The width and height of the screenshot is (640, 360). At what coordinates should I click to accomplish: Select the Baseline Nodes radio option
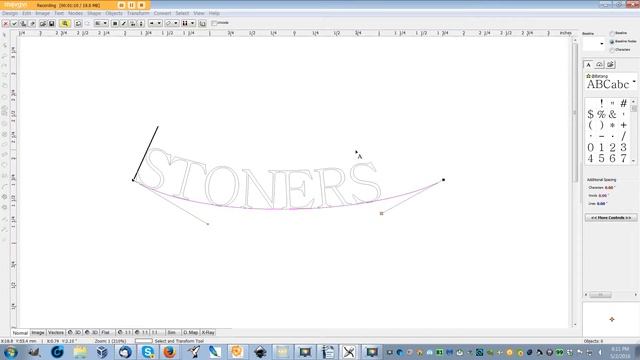(612, 42)
